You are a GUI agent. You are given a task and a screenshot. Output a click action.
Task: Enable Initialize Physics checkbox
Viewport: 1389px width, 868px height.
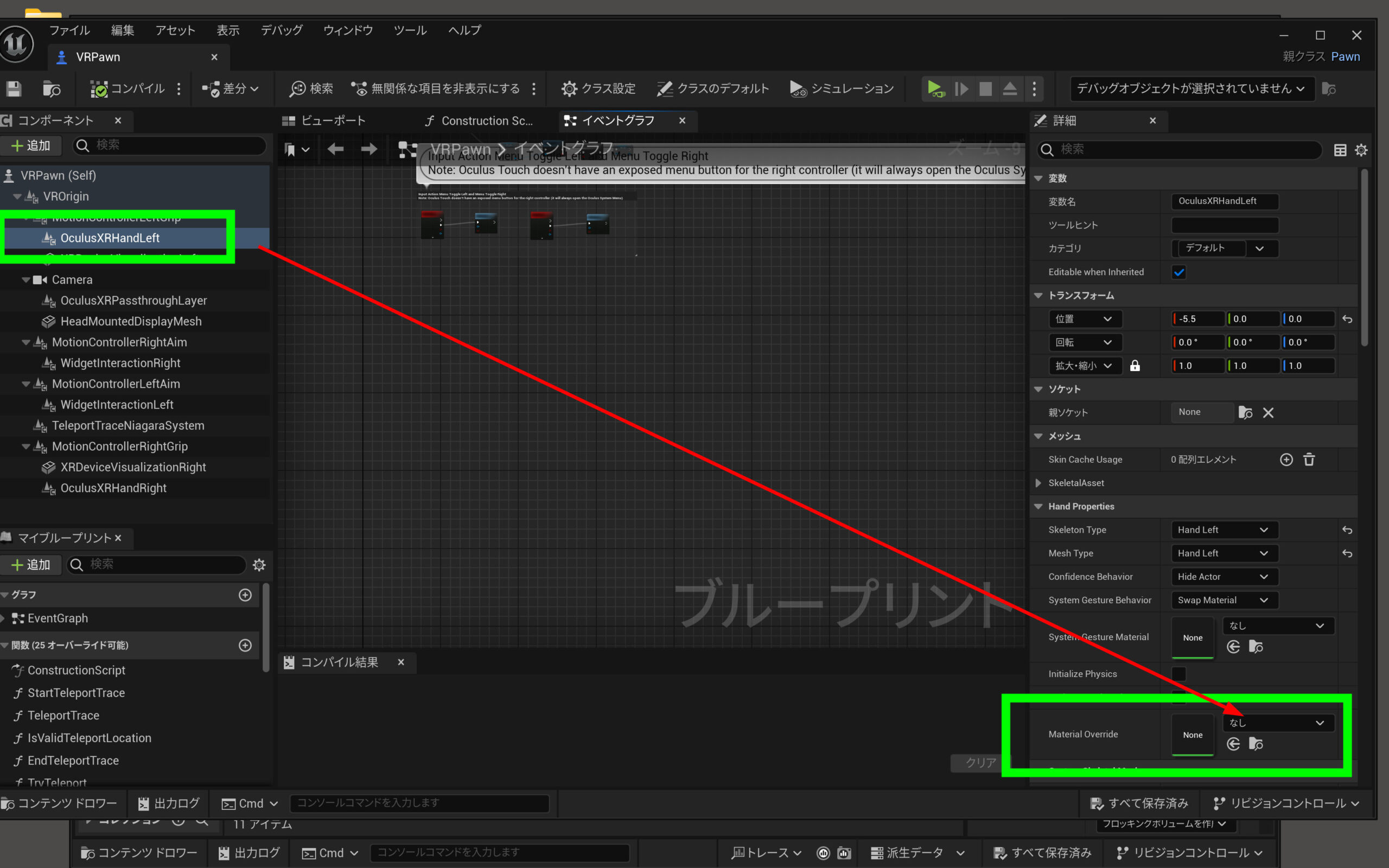tap(1179, 673)
